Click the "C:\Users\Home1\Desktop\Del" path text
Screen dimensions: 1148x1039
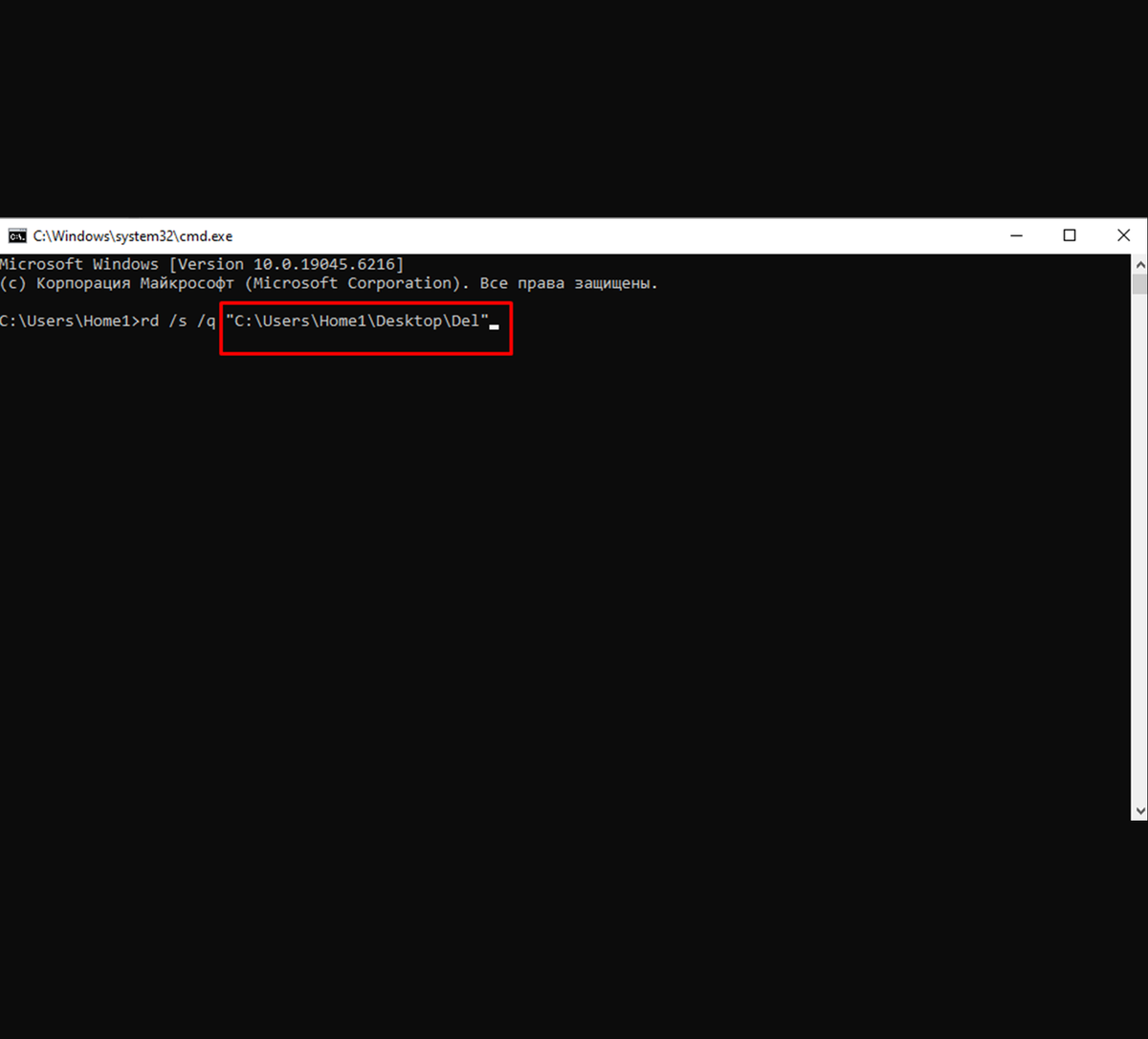click(357, 321)
